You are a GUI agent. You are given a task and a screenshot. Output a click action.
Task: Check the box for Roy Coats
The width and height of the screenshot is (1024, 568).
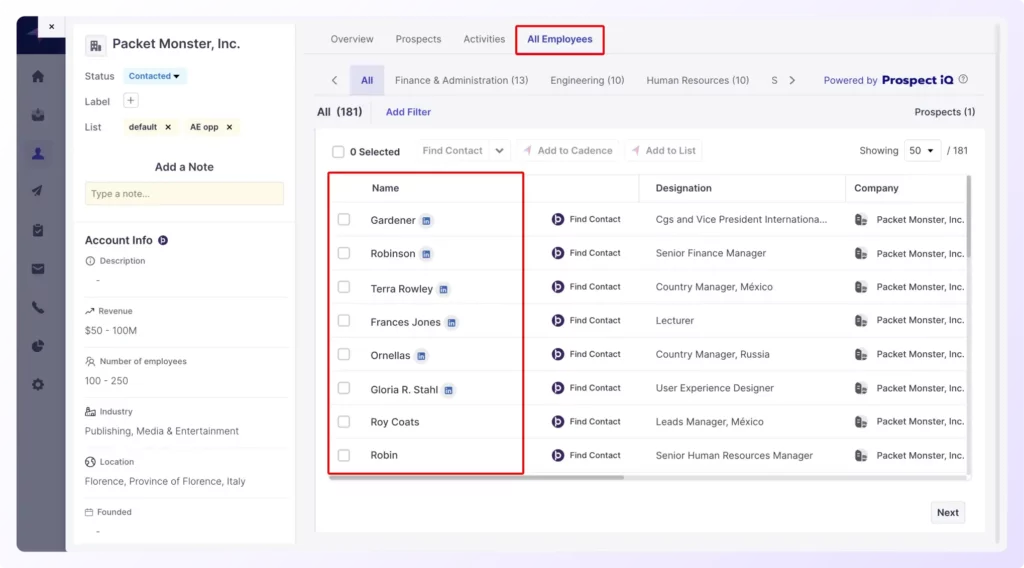click(344, 422)
